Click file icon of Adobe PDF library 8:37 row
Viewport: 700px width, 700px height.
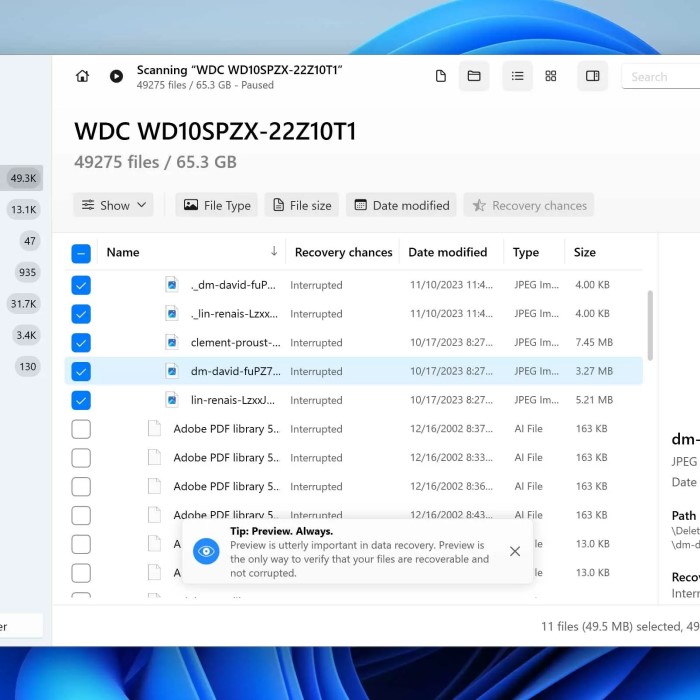coord(154,429)
